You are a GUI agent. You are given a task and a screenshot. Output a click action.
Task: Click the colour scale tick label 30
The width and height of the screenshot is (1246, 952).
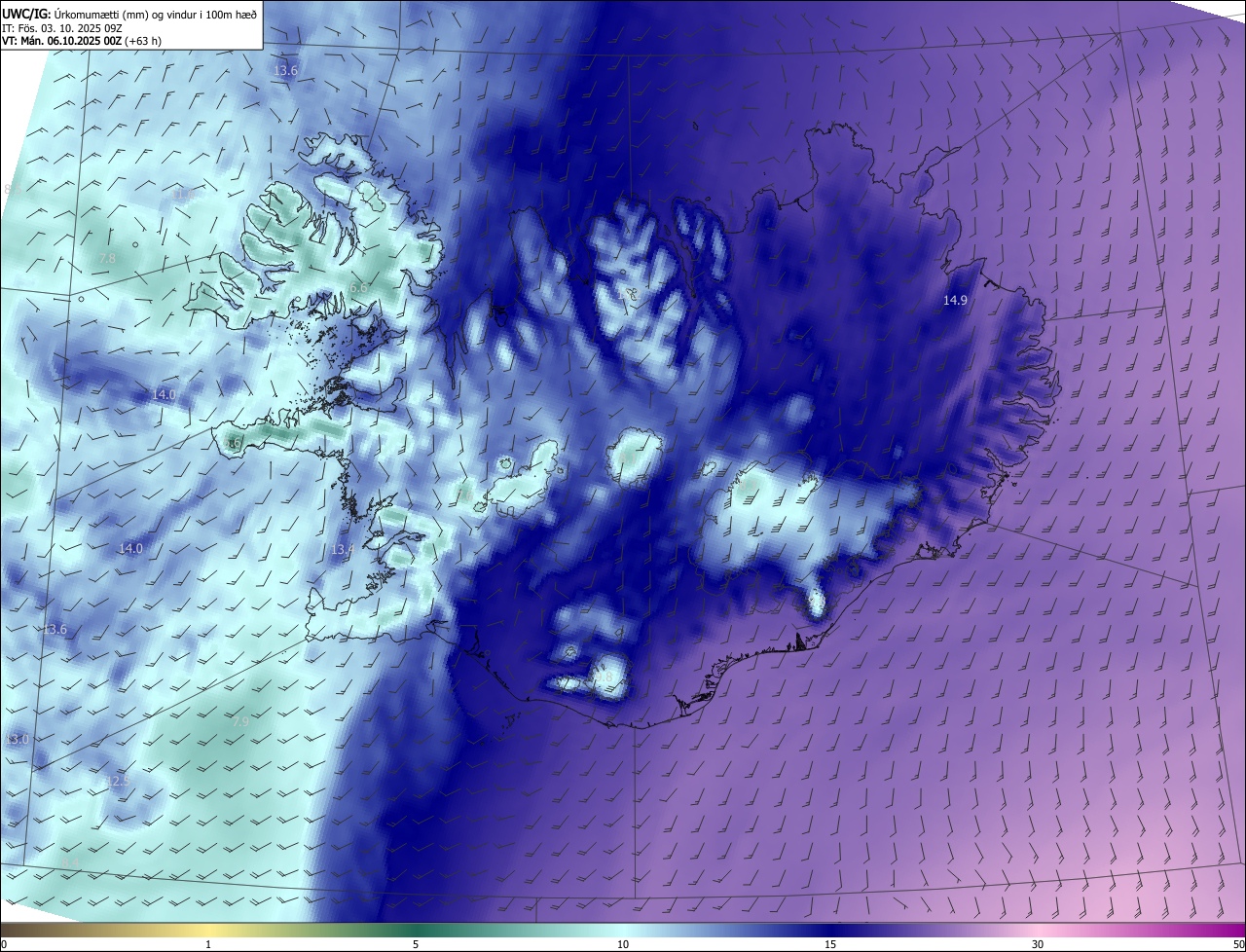pyautogui.click(x=1038, y=944)
